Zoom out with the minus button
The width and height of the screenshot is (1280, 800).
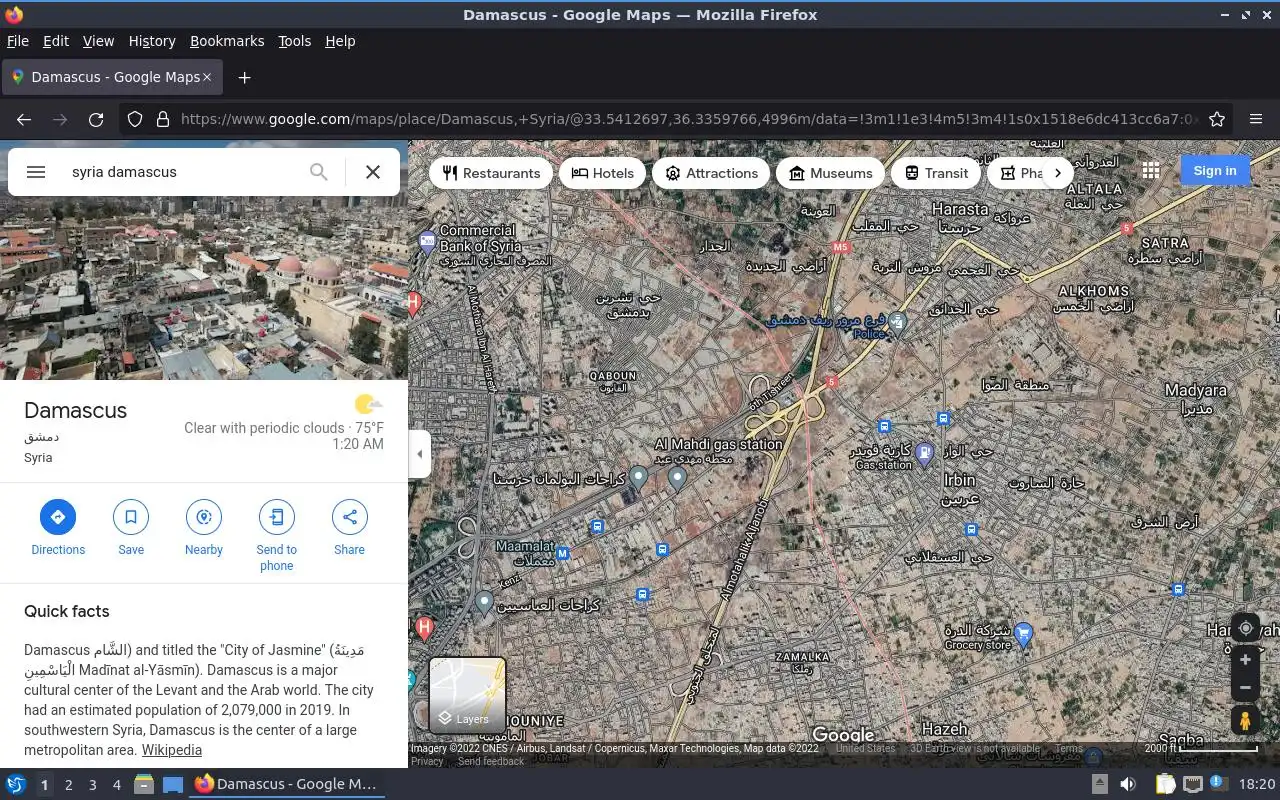tap(1245, 688)
